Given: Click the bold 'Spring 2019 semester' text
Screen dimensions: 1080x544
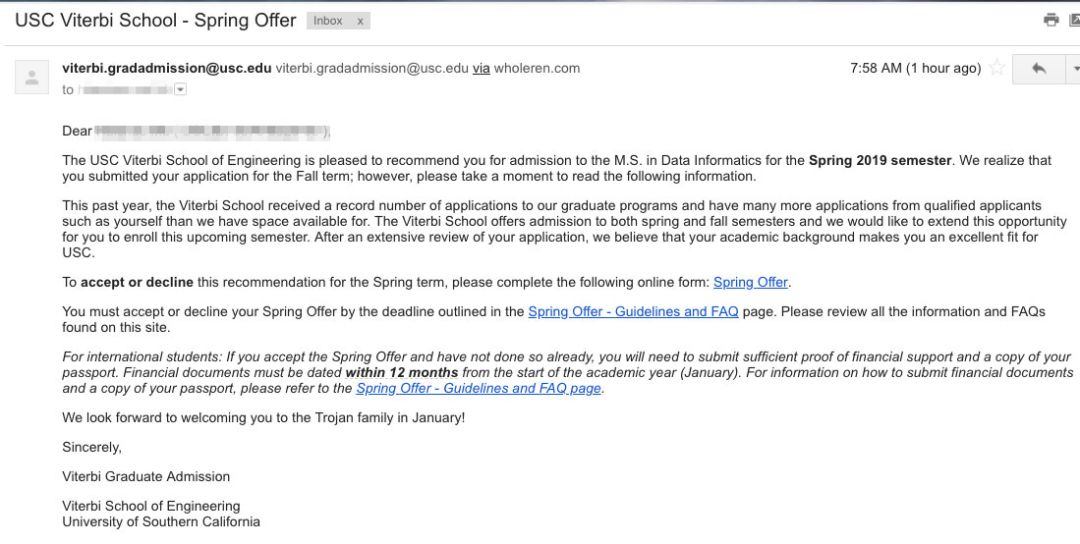Looking at the screenshot, I should [x=880, y=160].
